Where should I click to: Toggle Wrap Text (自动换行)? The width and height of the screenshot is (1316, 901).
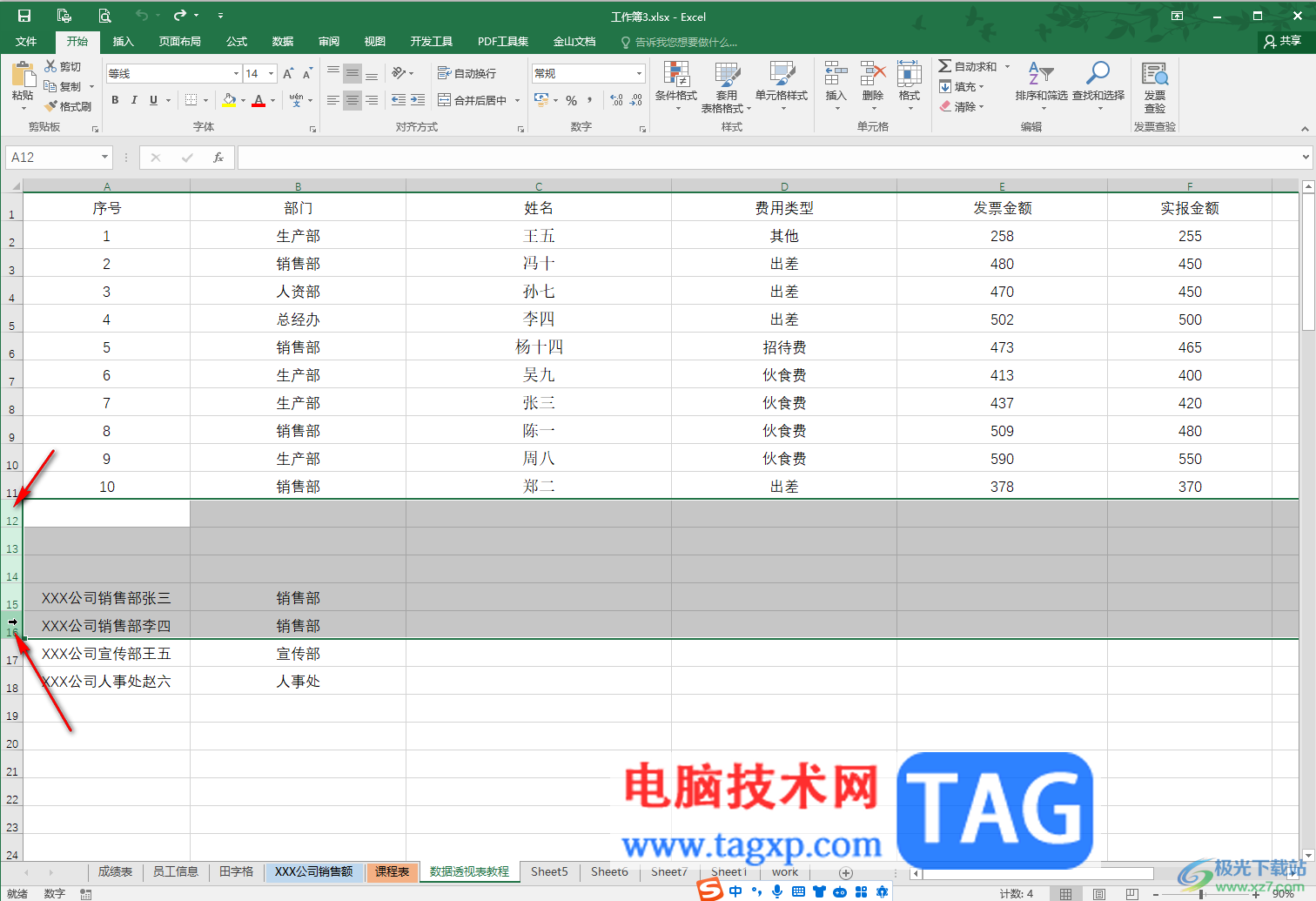tap(467, 73)
